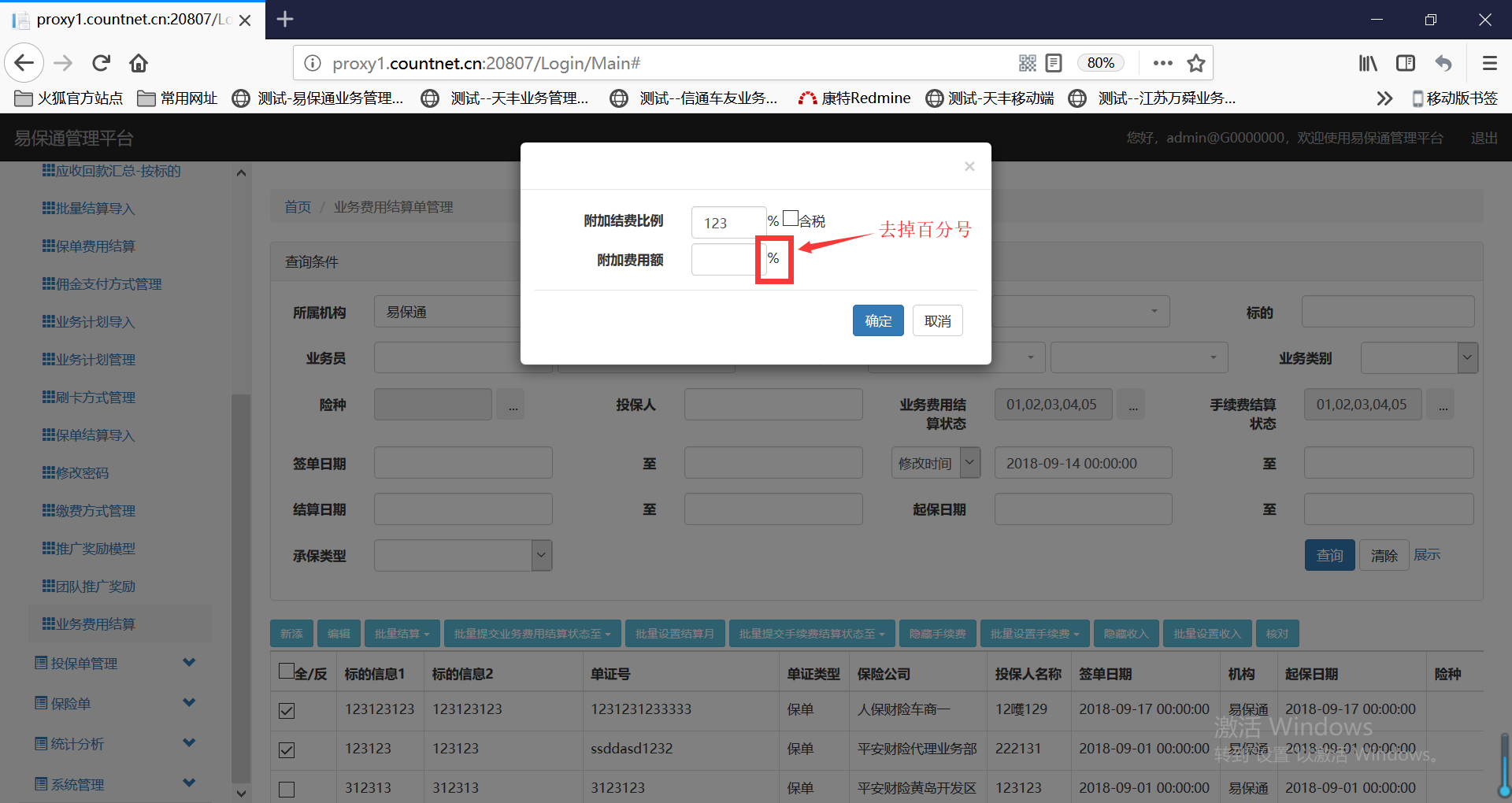Image resolution: width=1512 pixels, height=803 pixels.
Task: Click the 新添 toolbar button
Action: click(291, 634)
